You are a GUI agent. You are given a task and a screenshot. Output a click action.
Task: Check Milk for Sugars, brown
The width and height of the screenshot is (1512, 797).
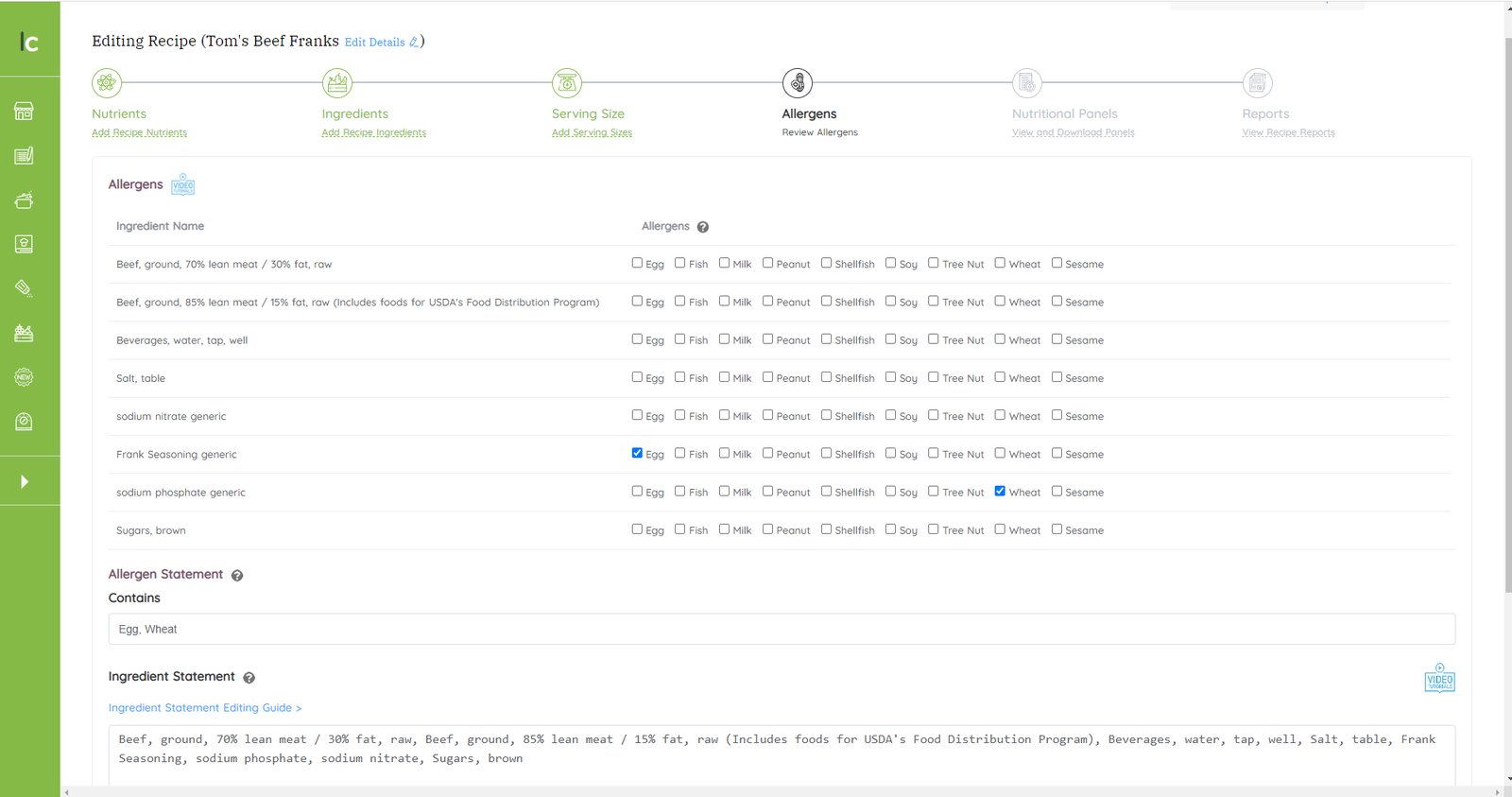pyautogui.click(x=724, y=529)
